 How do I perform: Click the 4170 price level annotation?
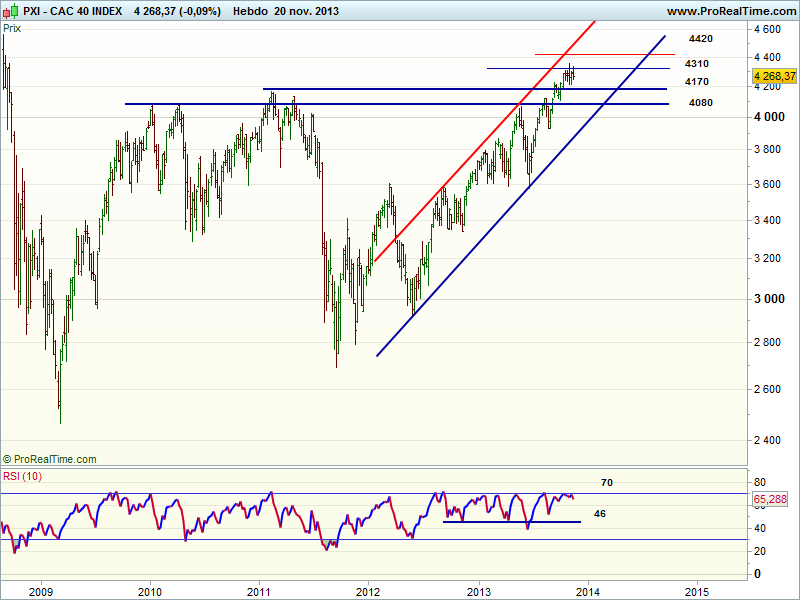pos(697,81)
